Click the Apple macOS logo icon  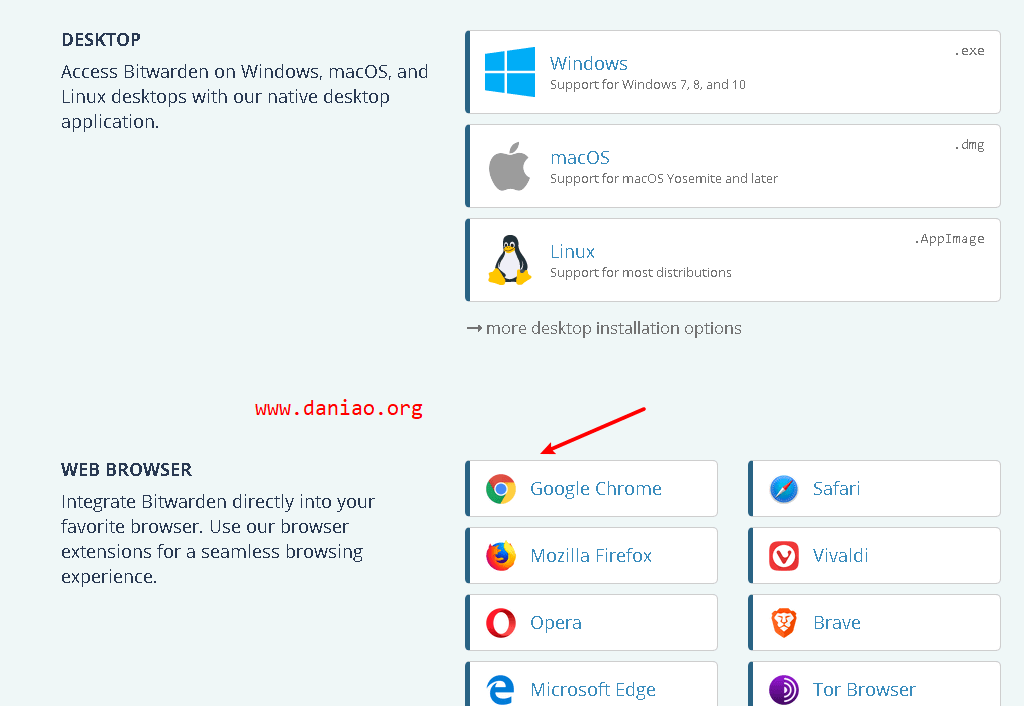click(x=509, y=166)
